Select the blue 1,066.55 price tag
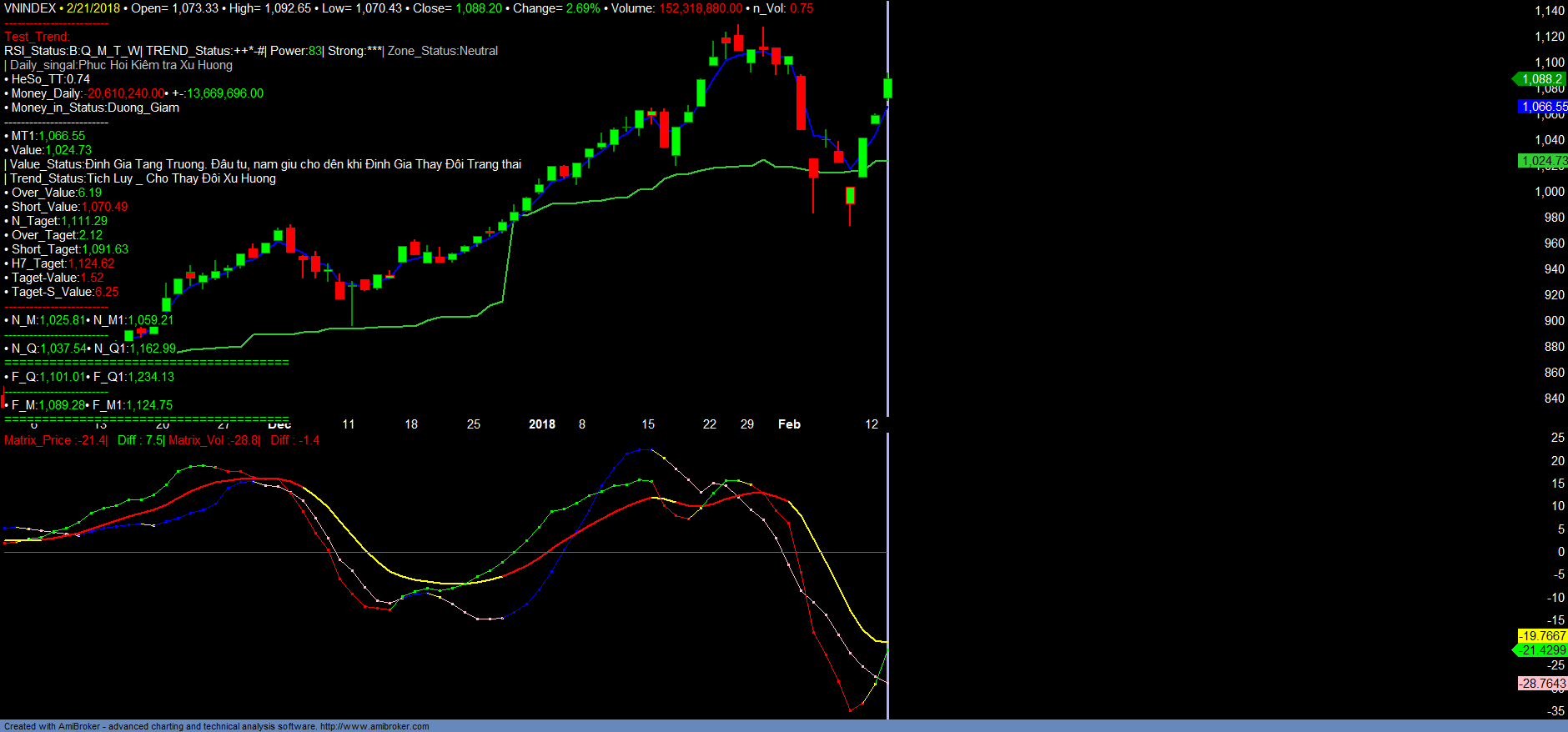 tap(1543, 107)
